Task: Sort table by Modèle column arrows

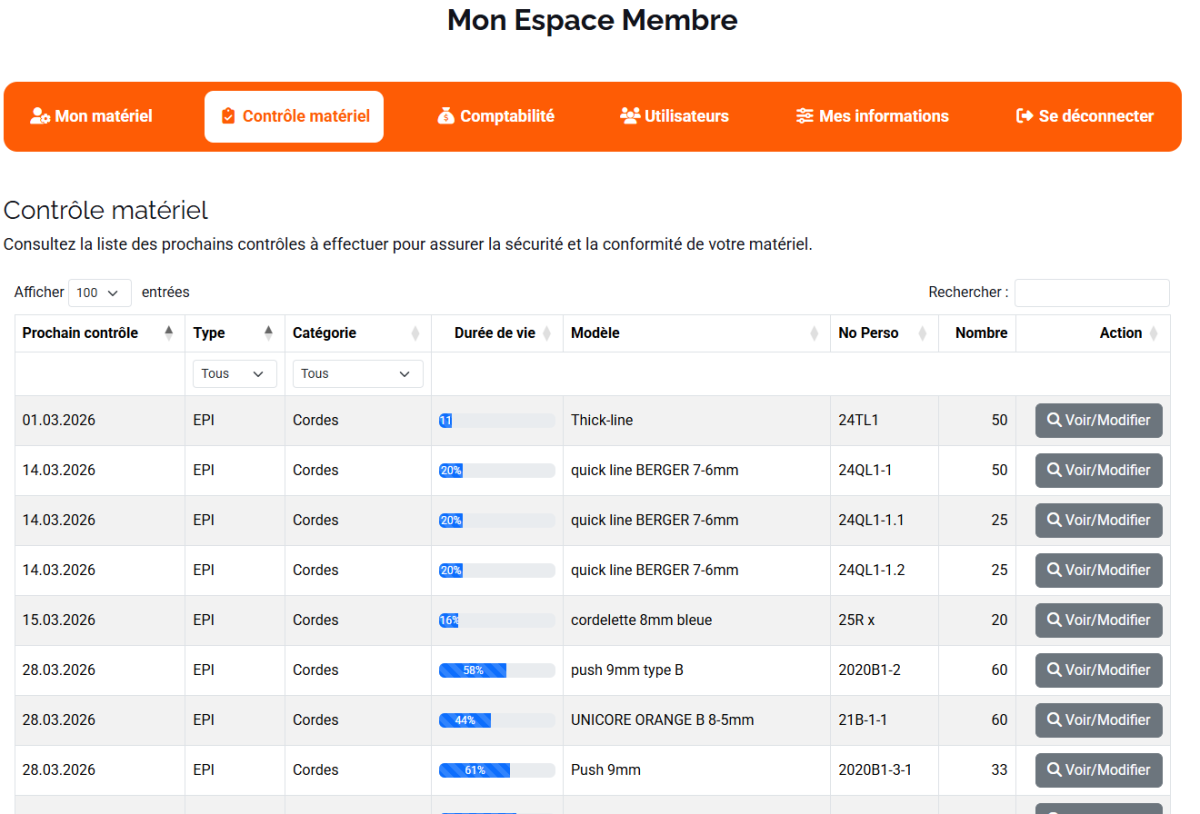Action: click(814, 333)
